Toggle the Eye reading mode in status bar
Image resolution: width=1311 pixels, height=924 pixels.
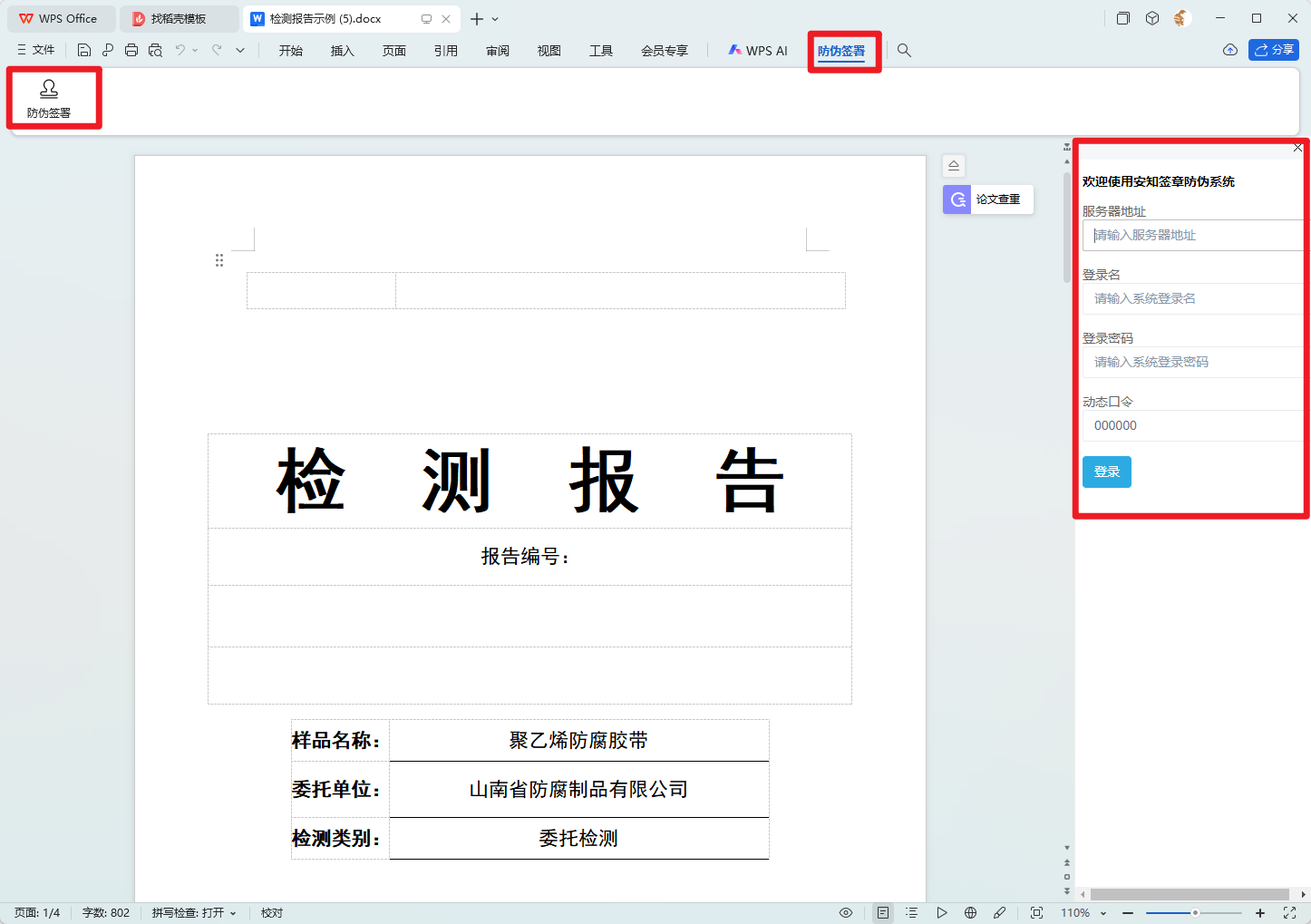pyautogui.click(x=846, y=912)
